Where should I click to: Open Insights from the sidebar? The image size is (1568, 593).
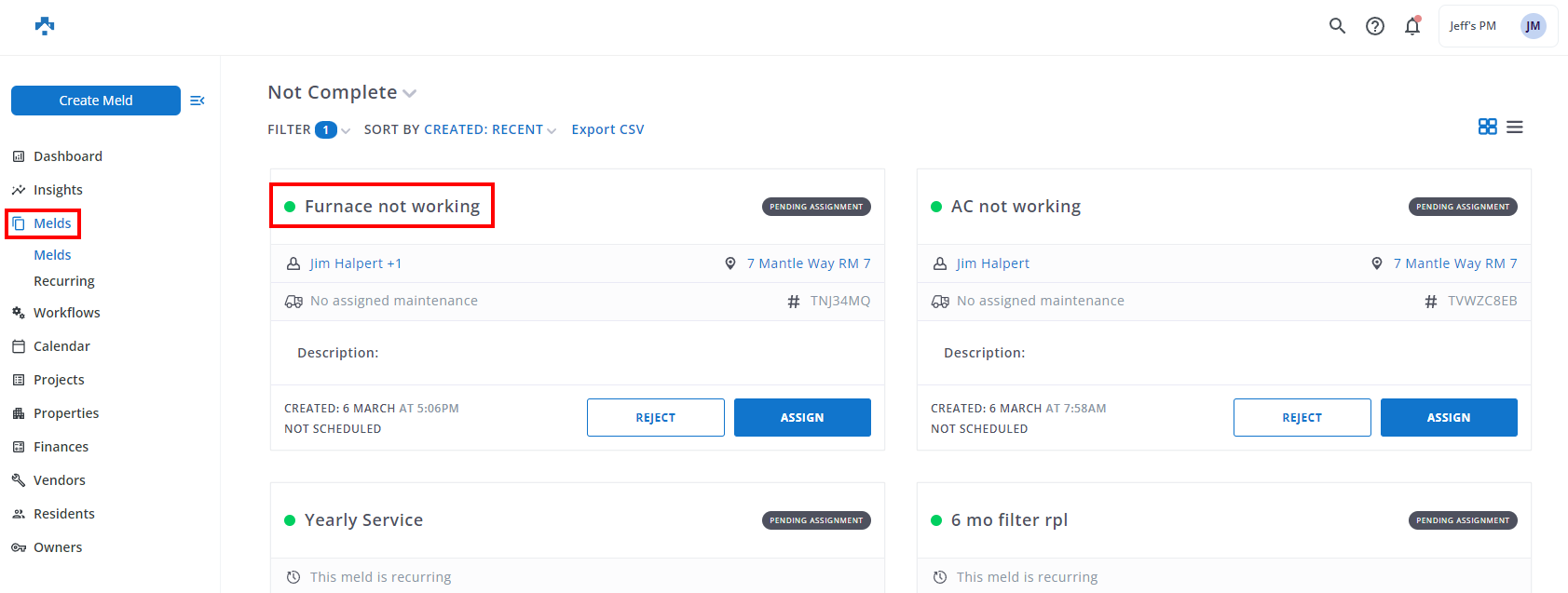click(x=58, y=190)
